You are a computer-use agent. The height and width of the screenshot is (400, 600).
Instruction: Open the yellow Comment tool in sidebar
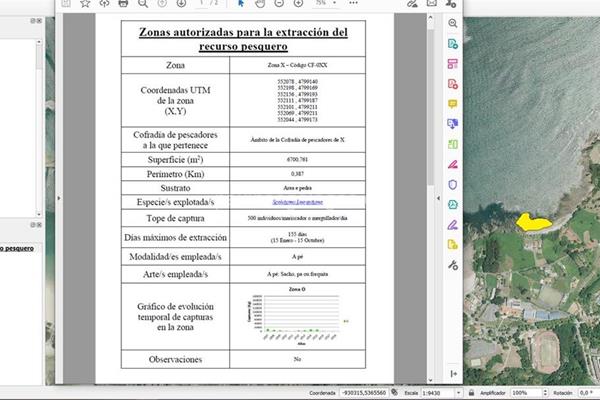453,104
